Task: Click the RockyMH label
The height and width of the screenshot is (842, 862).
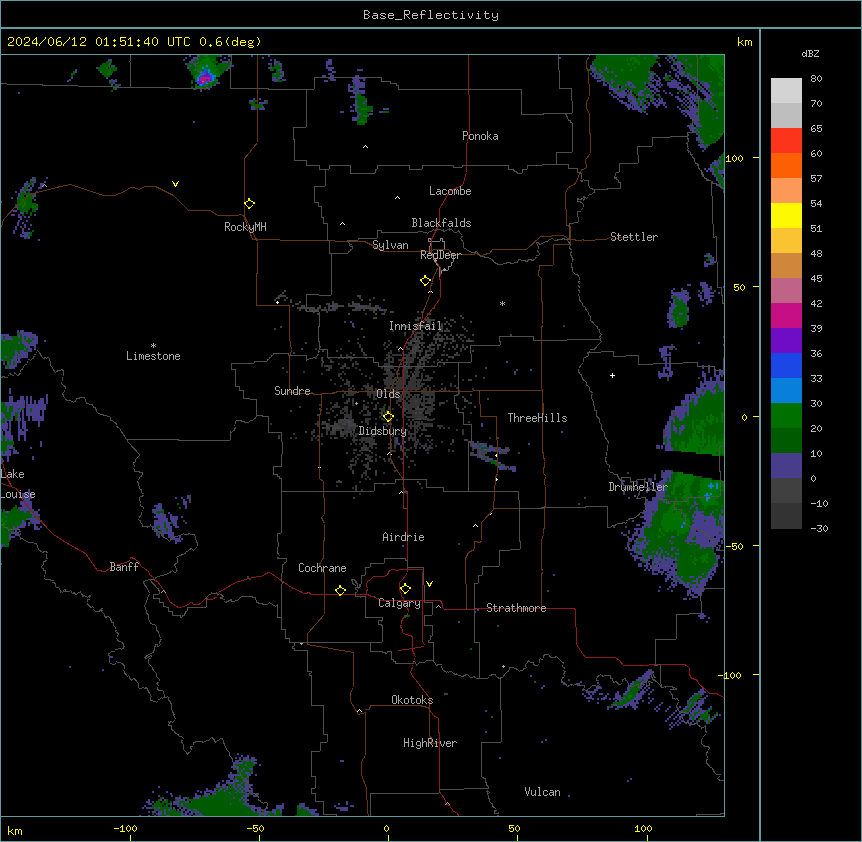Action: pyautogui.click(x=245, y=227)
